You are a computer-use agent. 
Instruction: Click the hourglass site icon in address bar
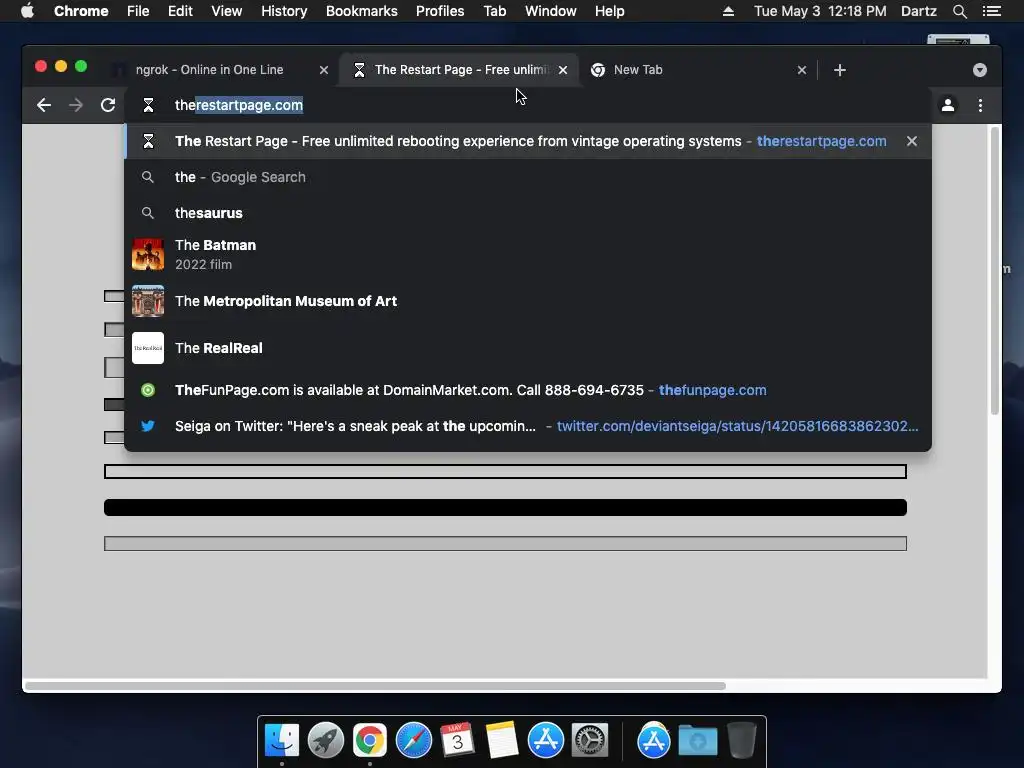(148, 105)
